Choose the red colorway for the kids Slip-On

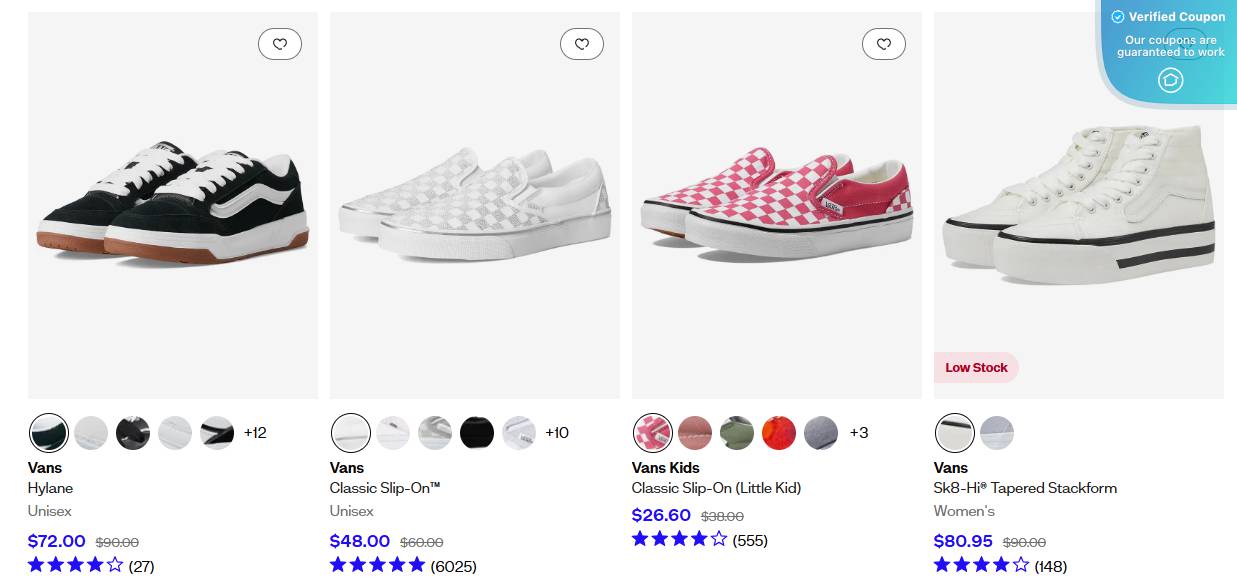[x=779, y=433]
